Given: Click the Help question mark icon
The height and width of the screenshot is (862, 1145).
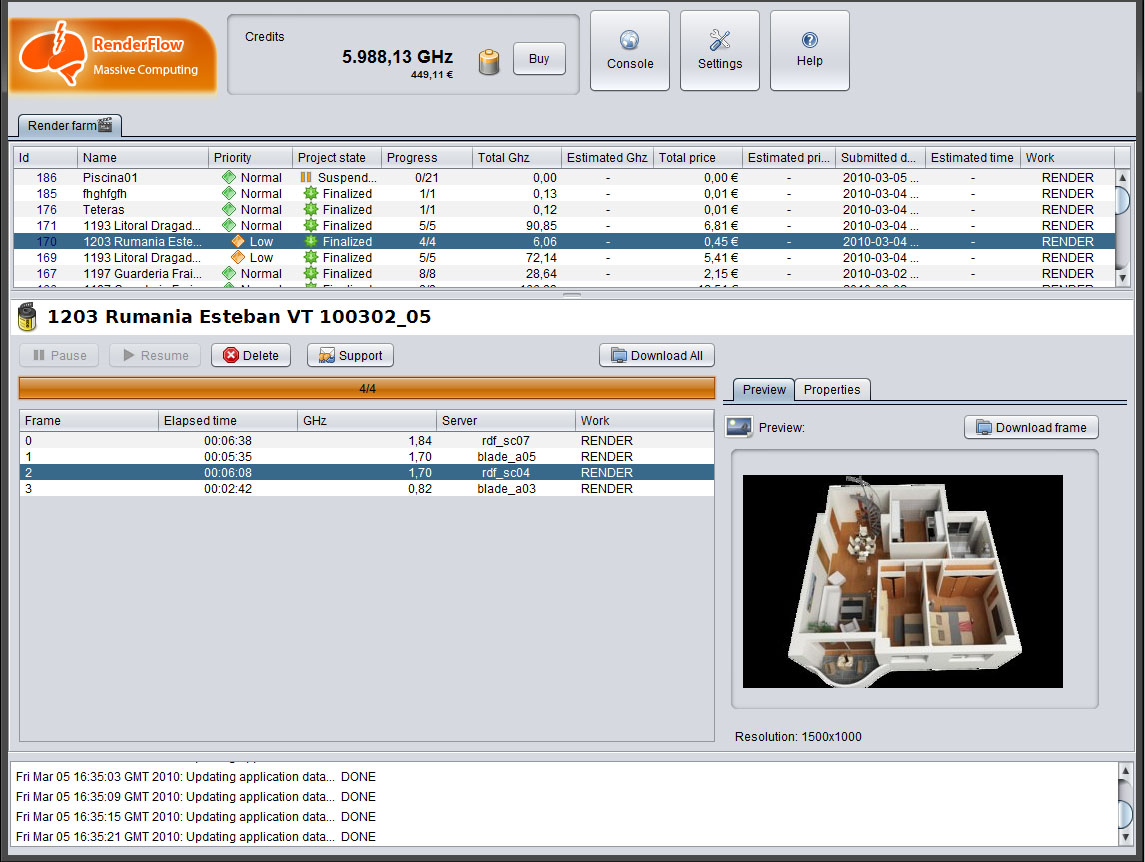Looking at the screenshot, I should point(809,39).
